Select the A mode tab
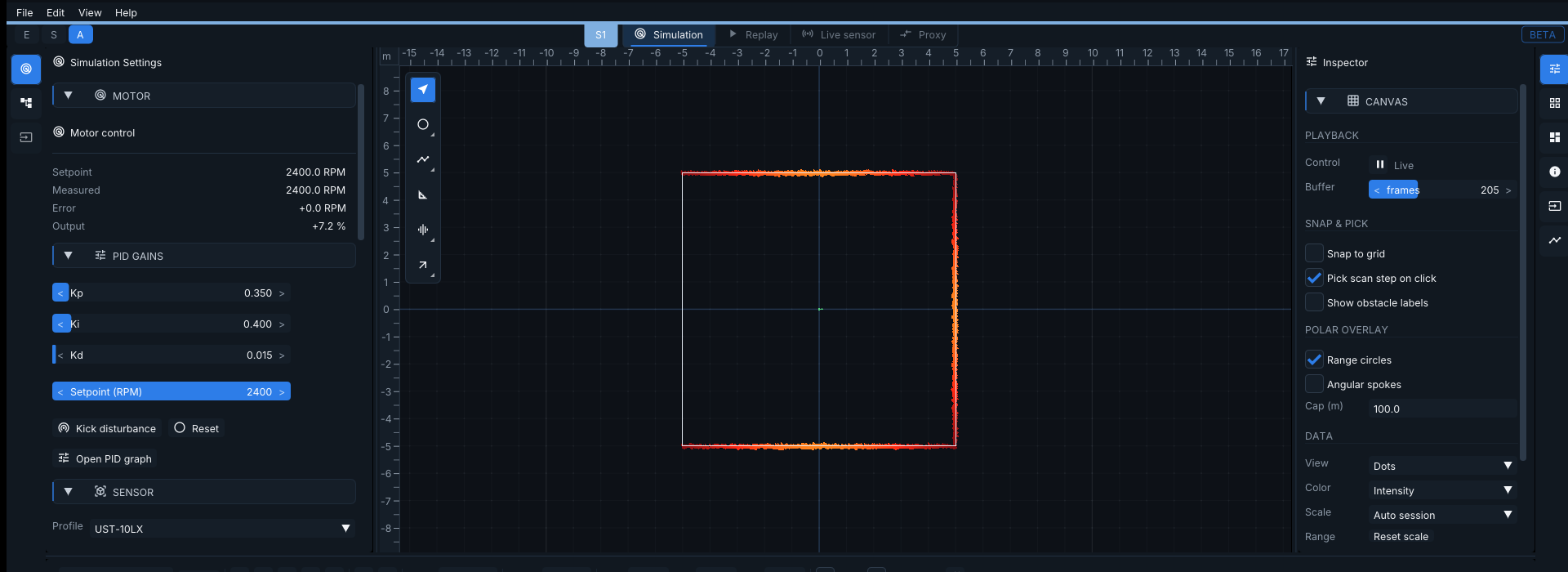Screen dimensions: 1568x572 coord(80,34)
